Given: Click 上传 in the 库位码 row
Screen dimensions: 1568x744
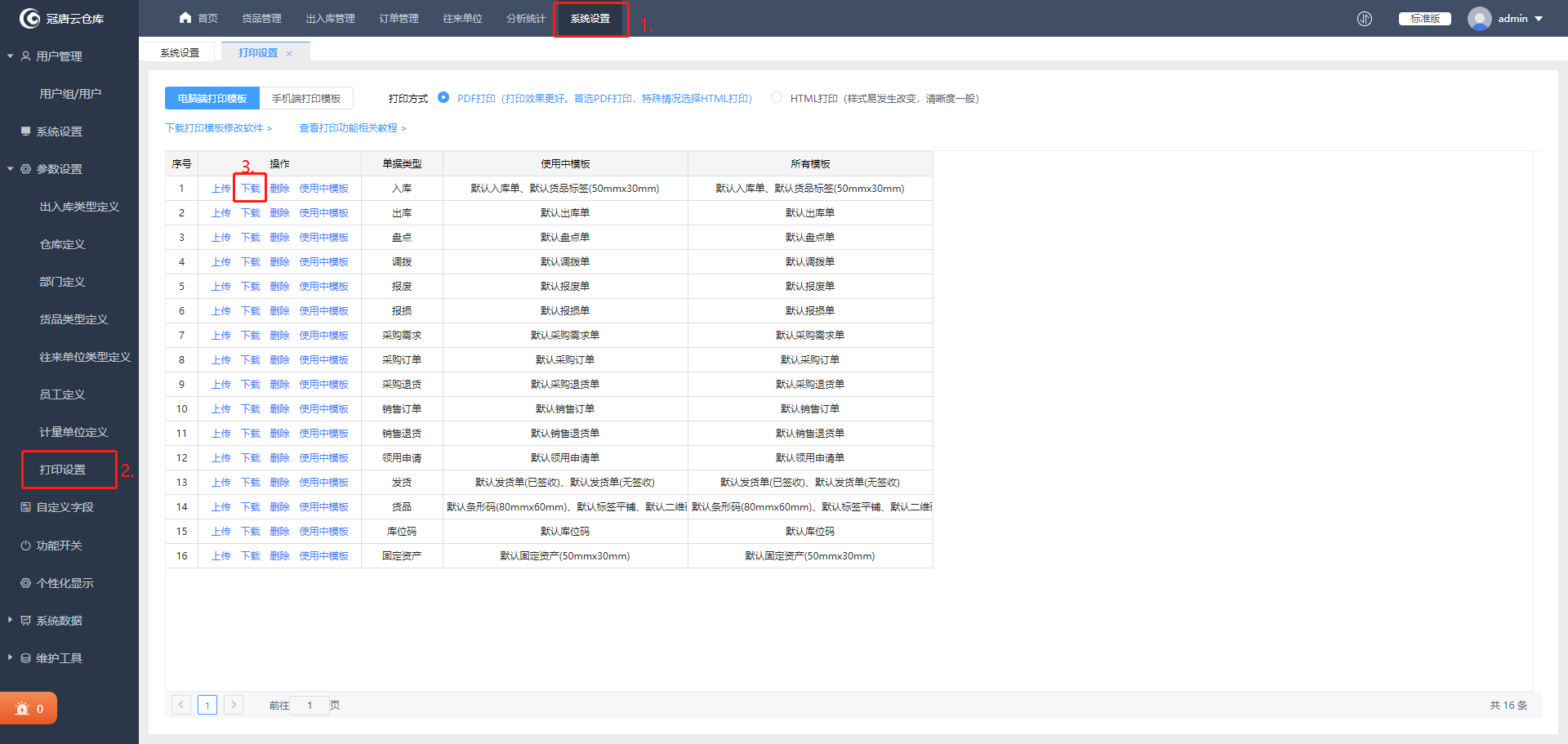Looking at the screenshot, I should pyautogui.click(x=220, y=532).
